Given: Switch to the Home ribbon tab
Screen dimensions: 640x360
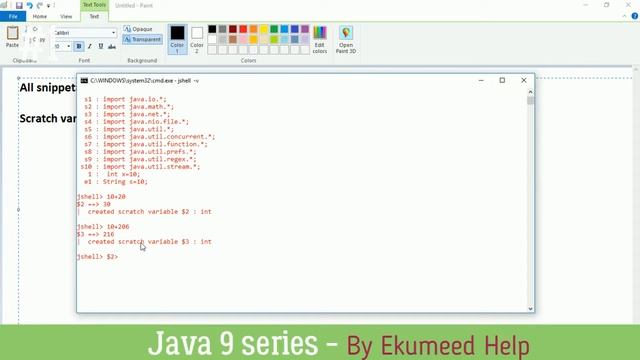Looking at the screenshot, I should click(40, 16).
